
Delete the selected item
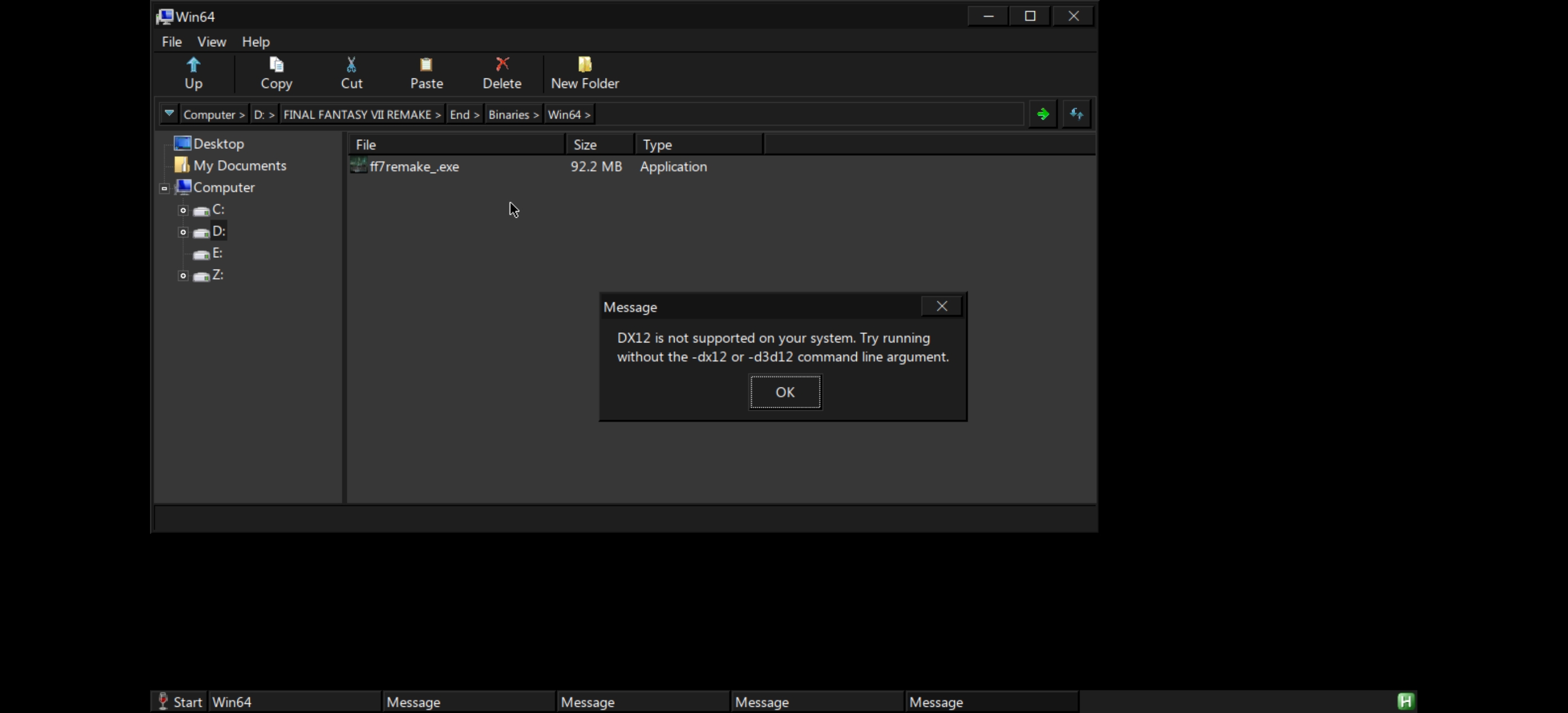tap(501, 73)
